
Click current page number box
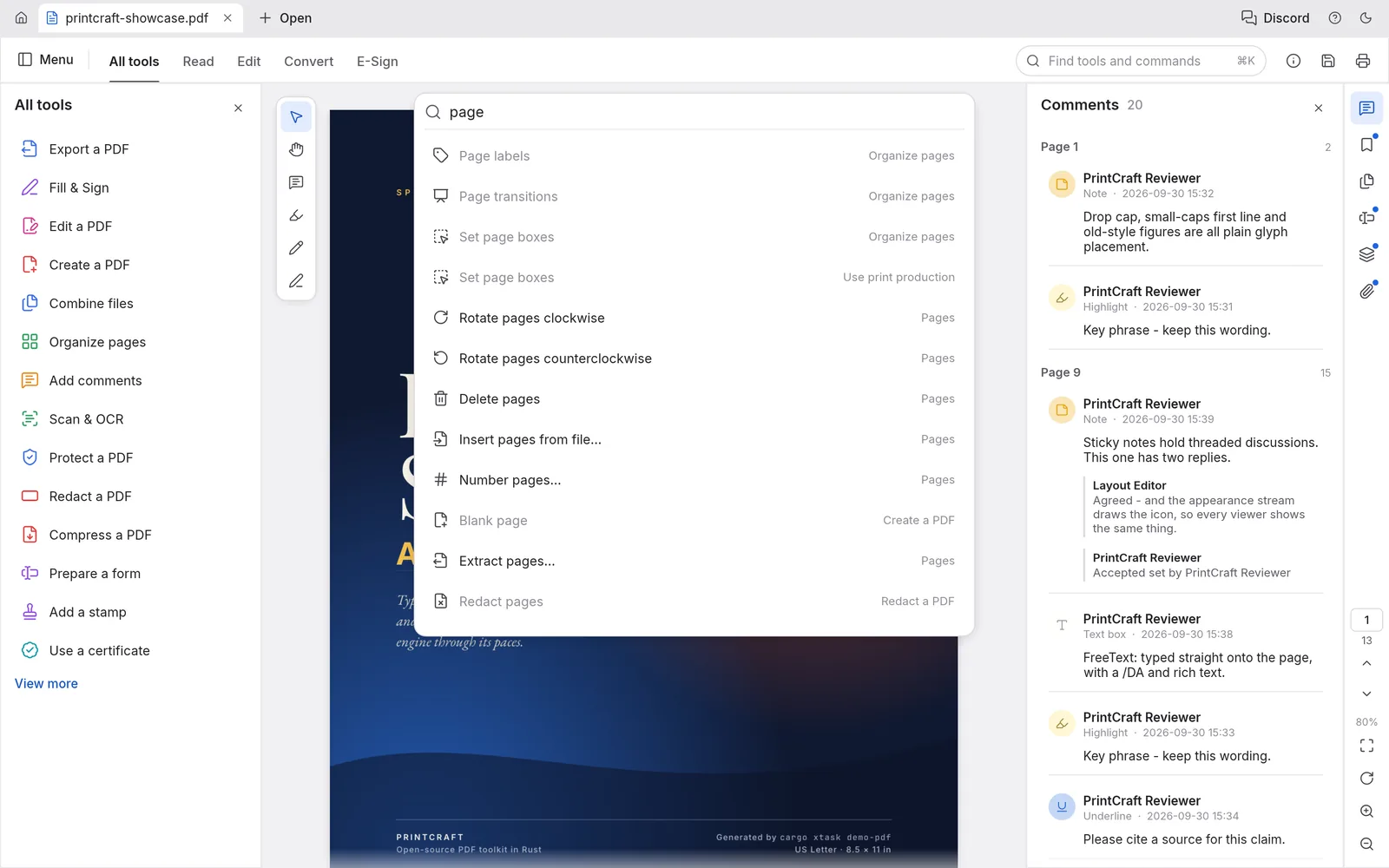pyautogui.click(x=1366, y=620)
